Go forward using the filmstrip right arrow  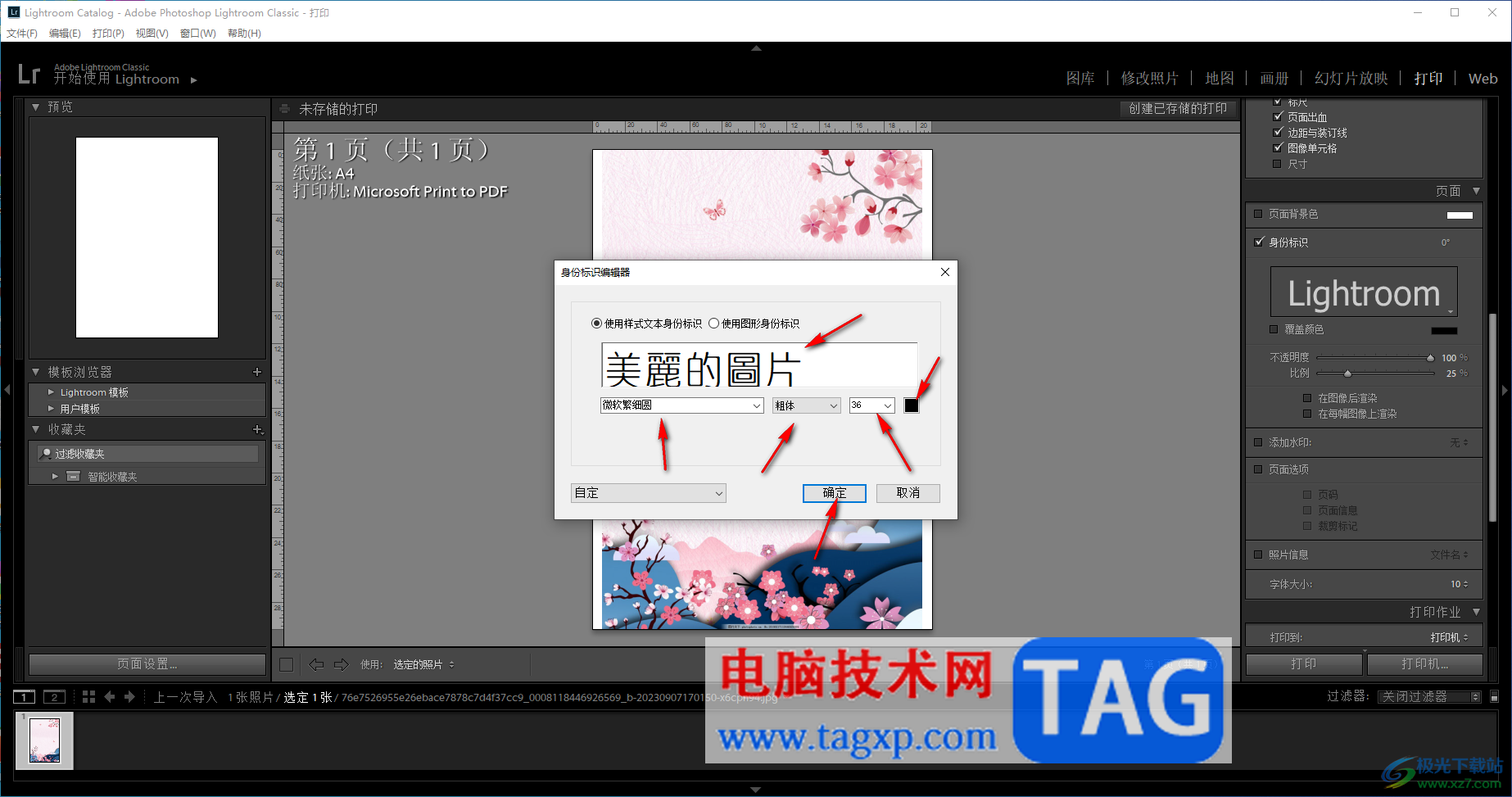[x=129, y=697]
